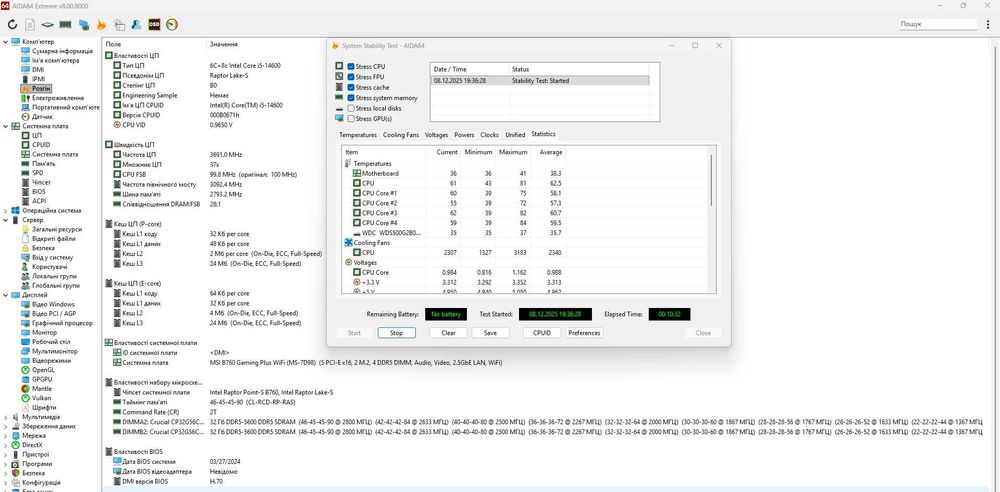The image size is (1000, 492).
Task: Click the memory module toolbar icon
Action: click(x=65, y=25)
